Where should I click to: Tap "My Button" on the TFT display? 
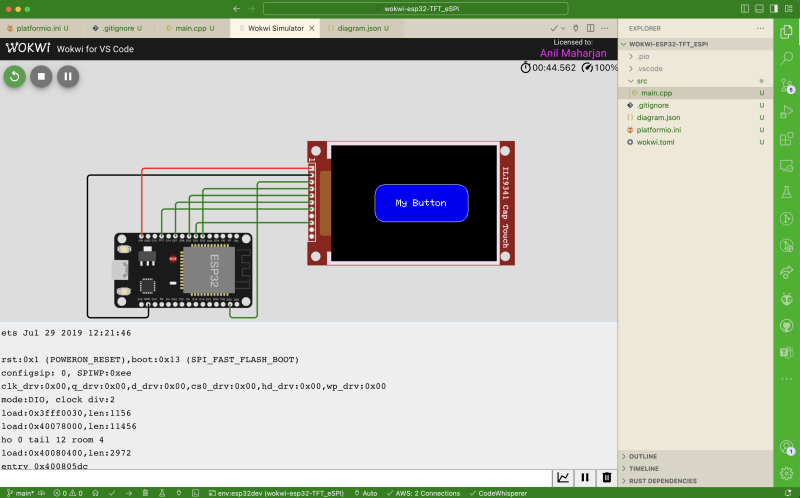421,203
